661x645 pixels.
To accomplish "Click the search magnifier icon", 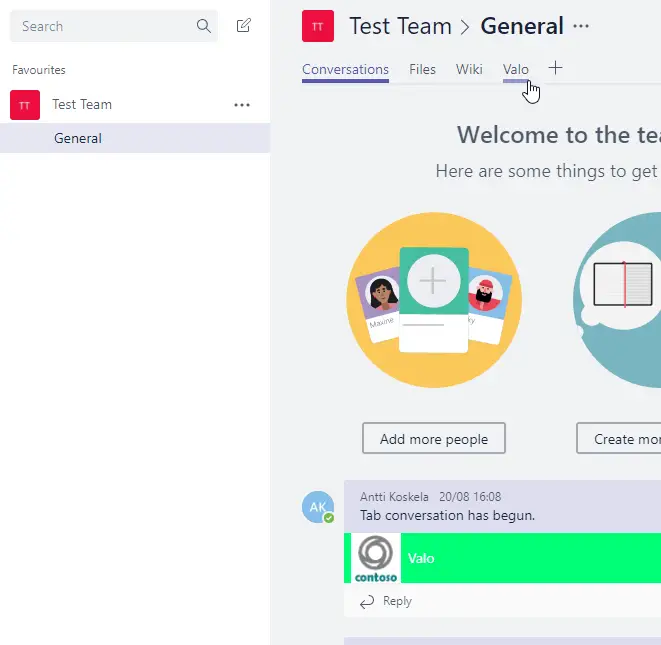I will click(204, 26).
